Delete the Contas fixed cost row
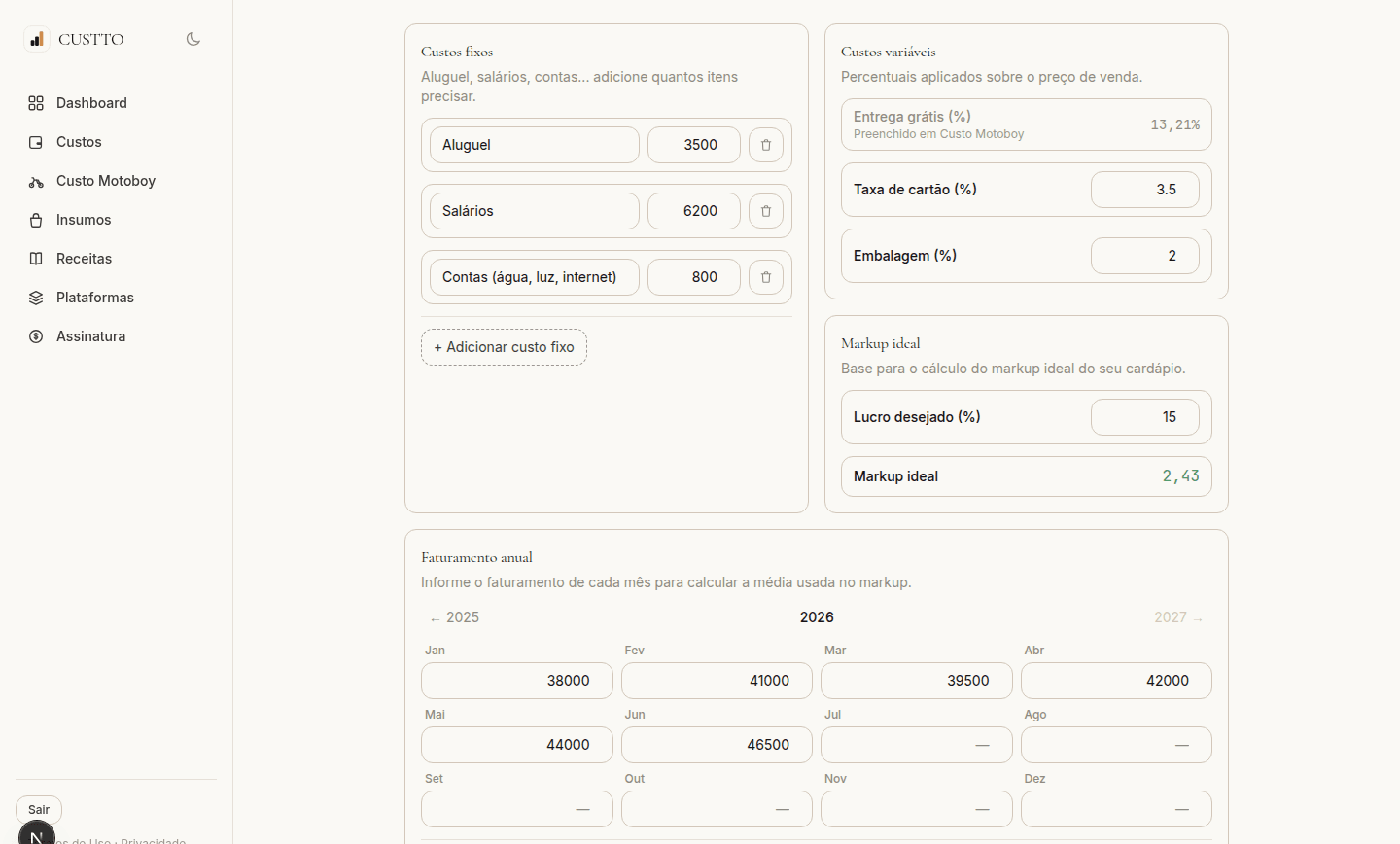Image resolution: width=1400 pixels, height=844 pixels. pos(766,277)
